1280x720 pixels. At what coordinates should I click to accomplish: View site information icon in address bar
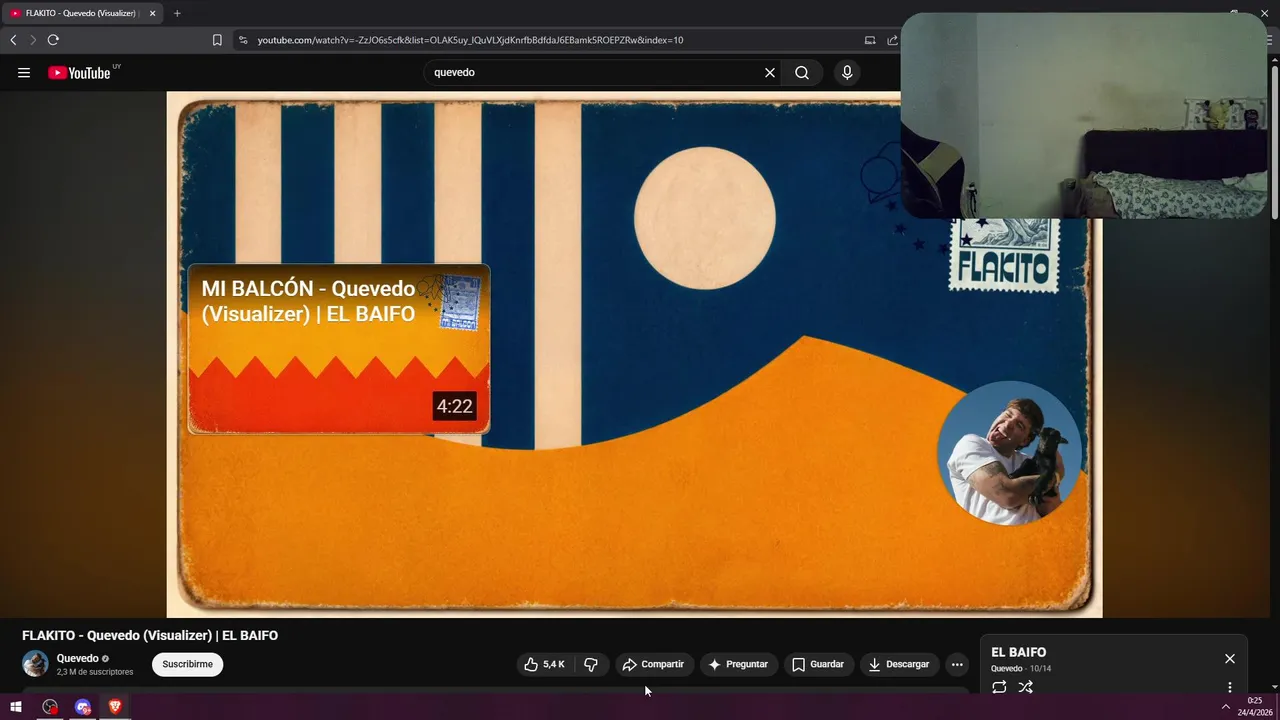click(x=242, y=40)
